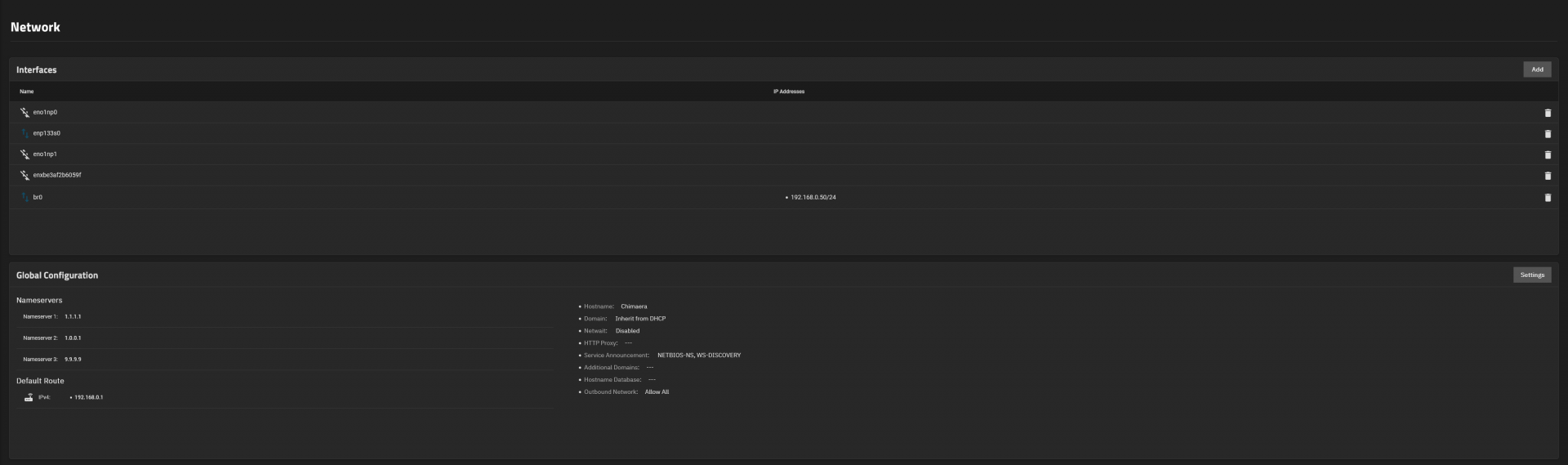Screen dimensions: 1568x465
Task: Delete the eno1np0 interface via trash icon
Action: click(x=1547, y=113)
